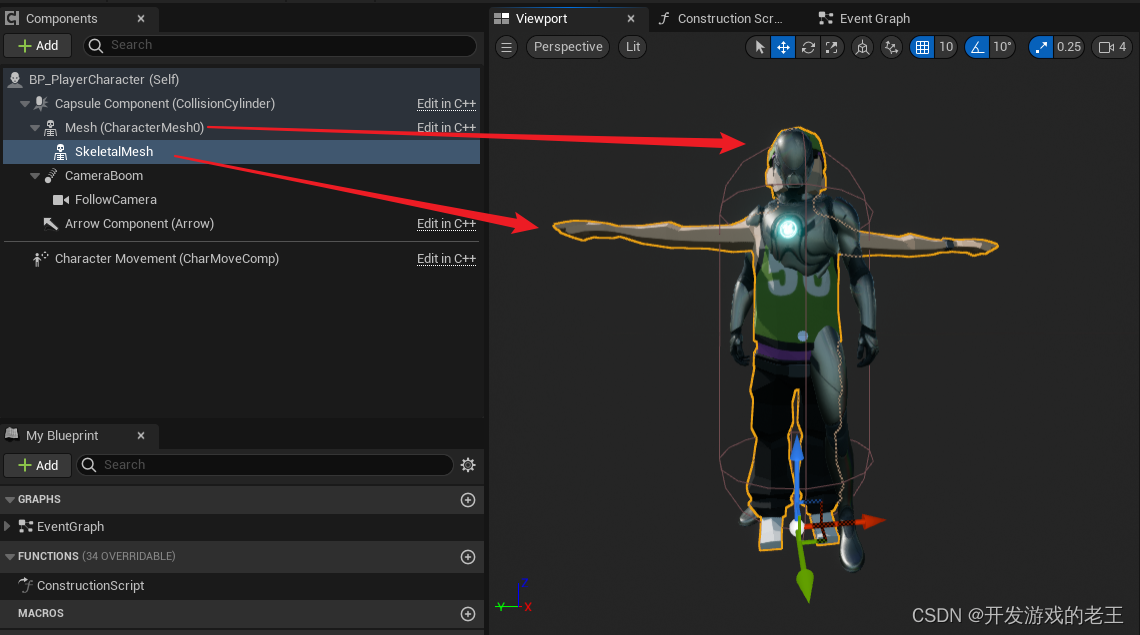Open scale snap value 0.25 dropdown
Image resolution: width=1140 pixels, height=635 pixels.
pos(1069,47)
